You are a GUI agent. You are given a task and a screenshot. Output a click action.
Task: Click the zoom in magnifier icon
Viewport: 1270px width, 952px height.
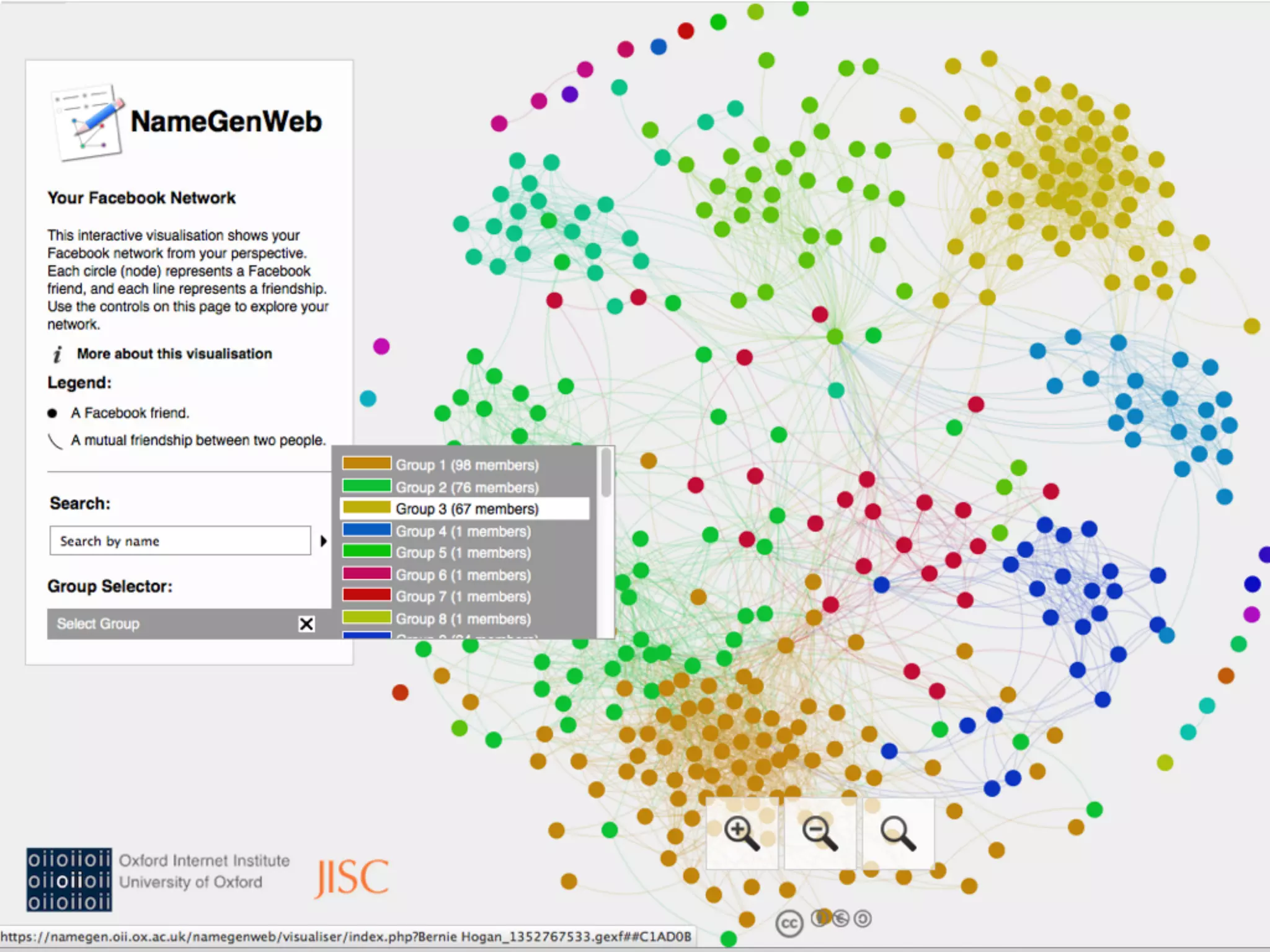click(x=742, y=833)
